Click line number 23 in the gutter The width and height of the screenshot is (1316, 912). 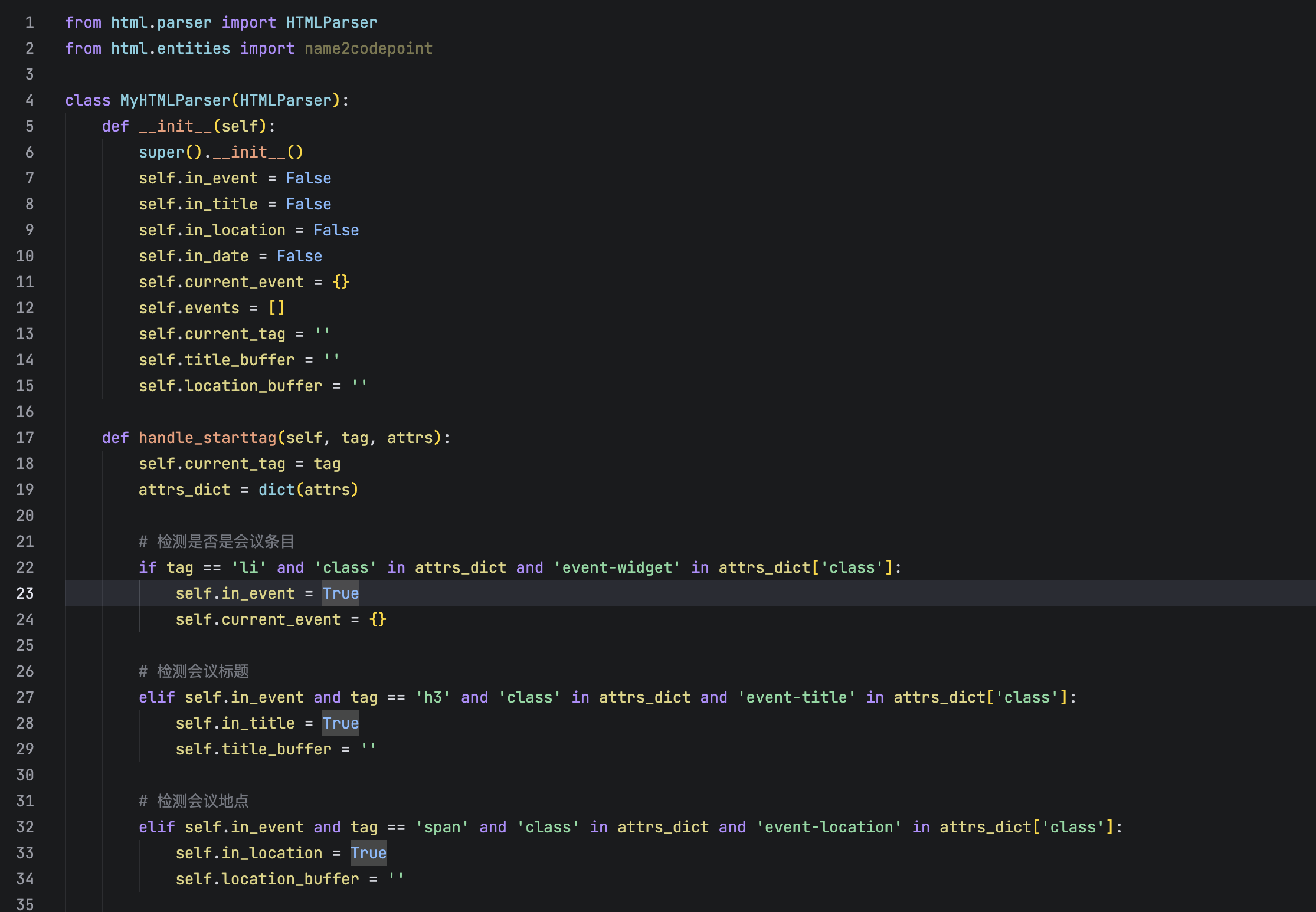(25, 593)
